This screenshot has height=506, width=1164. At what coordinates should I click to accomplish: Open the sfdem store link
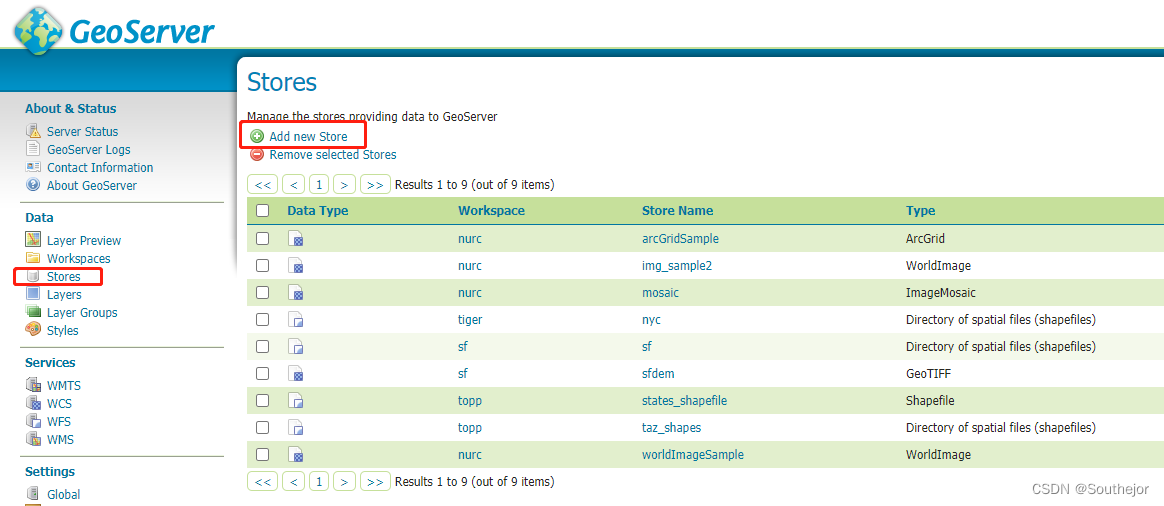point(658,373)
